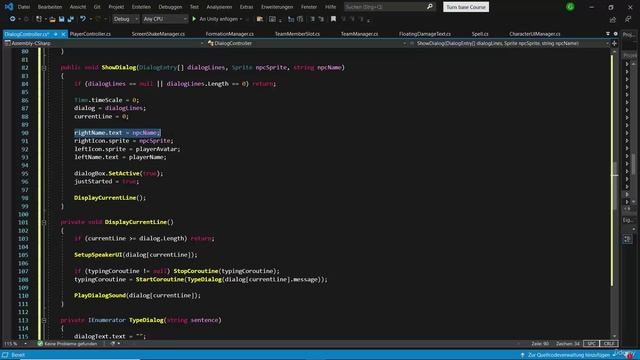Click the Bereit status icon
The image size is (640, 360).
click(x=5, y=355)
